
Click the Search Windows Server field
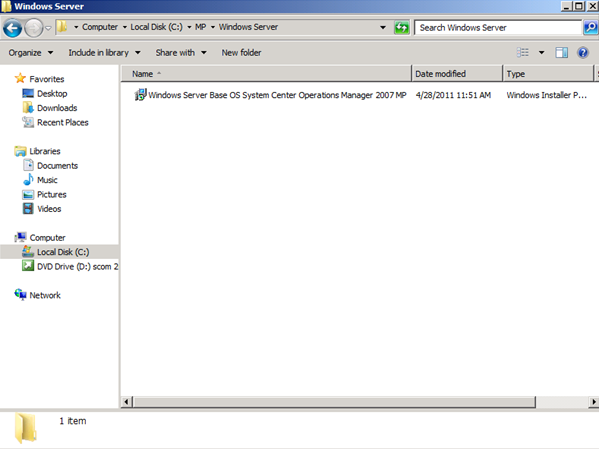pyautogui.click(x=498, y=28)
